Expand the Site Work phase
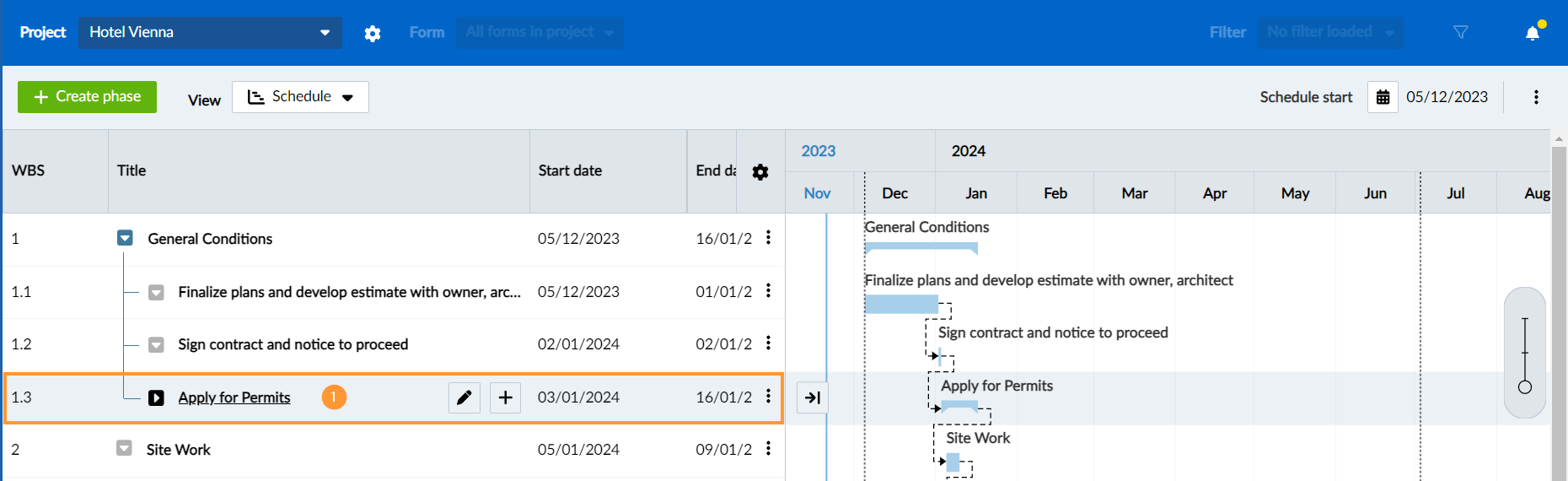This screenshot has height=481, width=1568. (x=124, y=449)
